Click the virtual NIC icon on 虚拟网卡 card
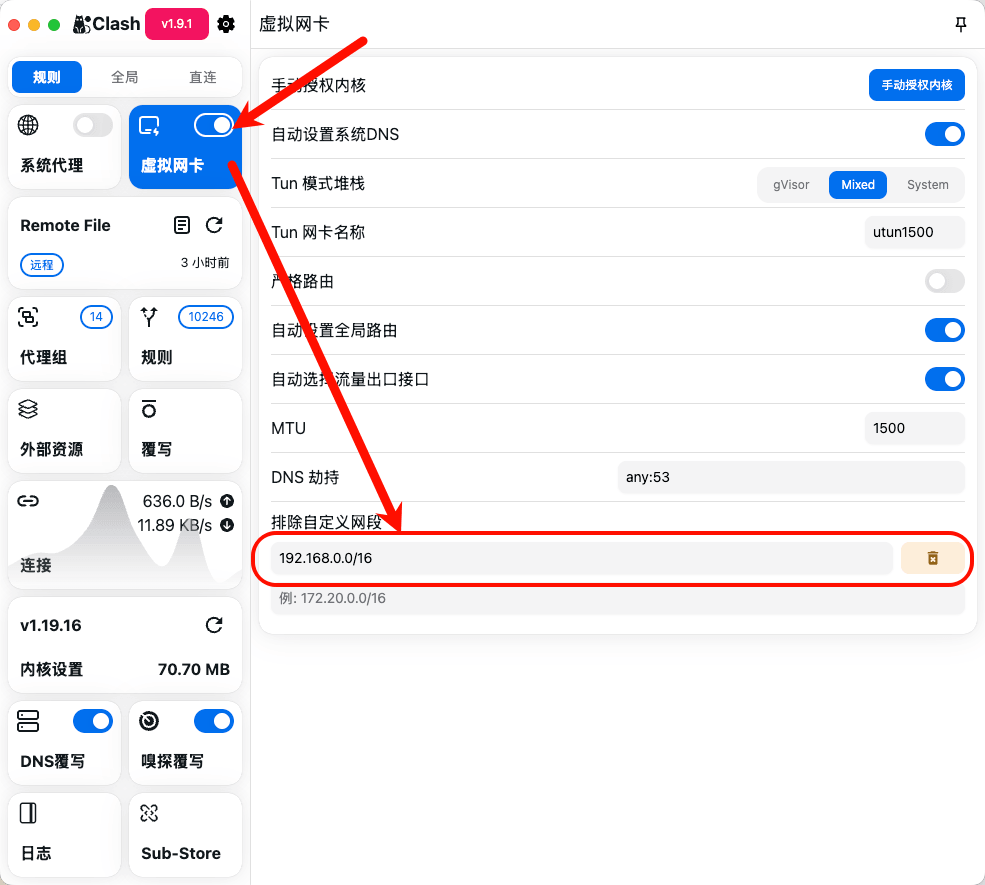The height and width of the screenshot is (885, 985). pyautogui.click(x=150, y=126)
